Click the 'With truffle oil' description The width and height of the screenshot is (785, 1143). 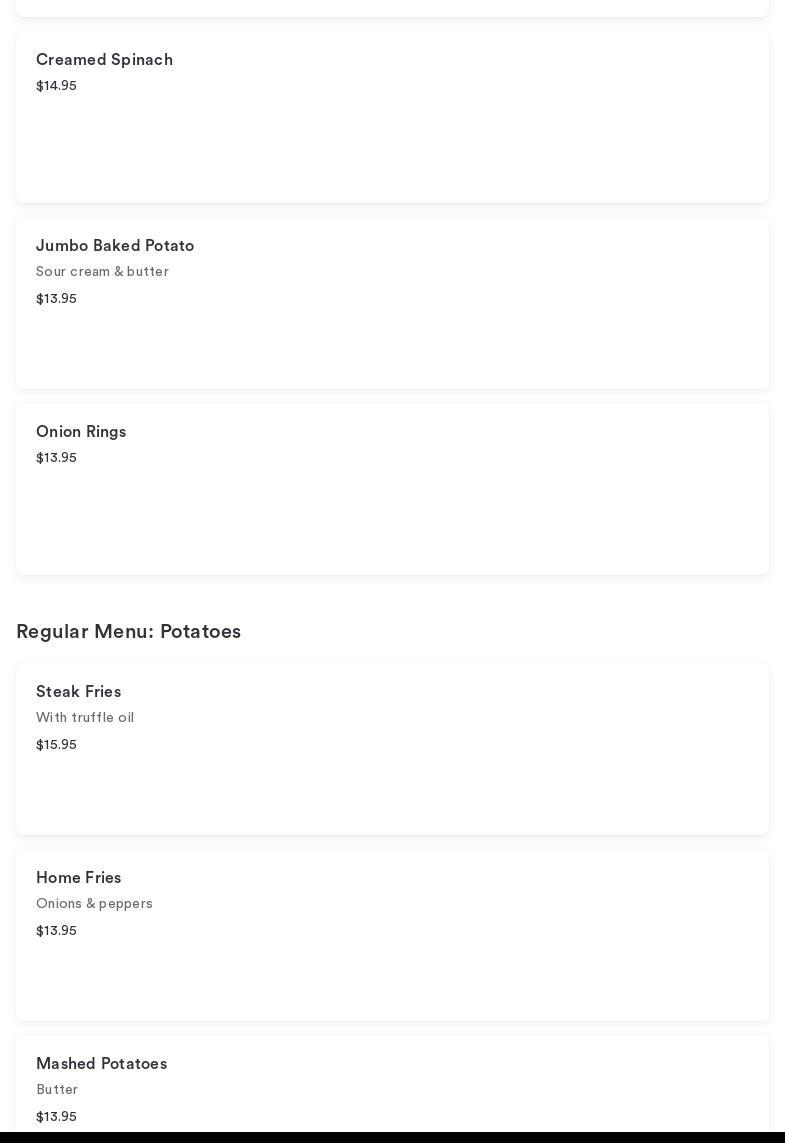pyautogui.click(x=85, y=718)
